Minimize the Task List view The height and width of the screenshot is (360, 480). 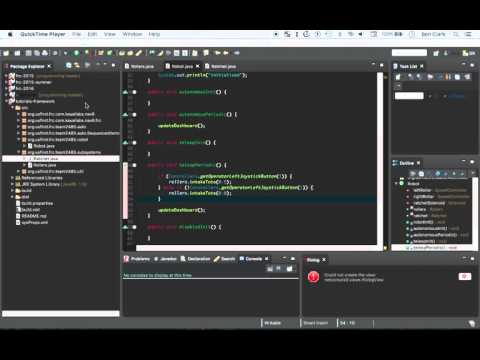pos(464,65)
